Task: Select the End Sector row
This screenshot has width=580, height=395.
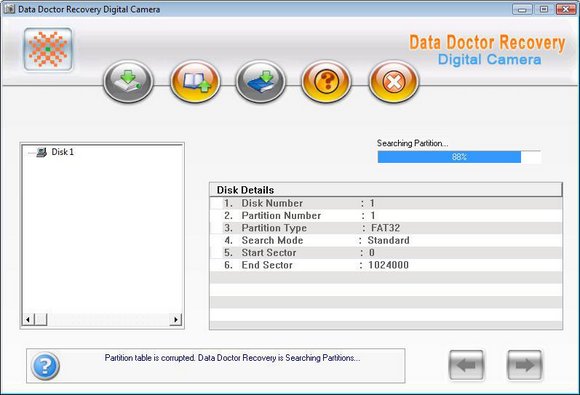Action: coord(386,265)
